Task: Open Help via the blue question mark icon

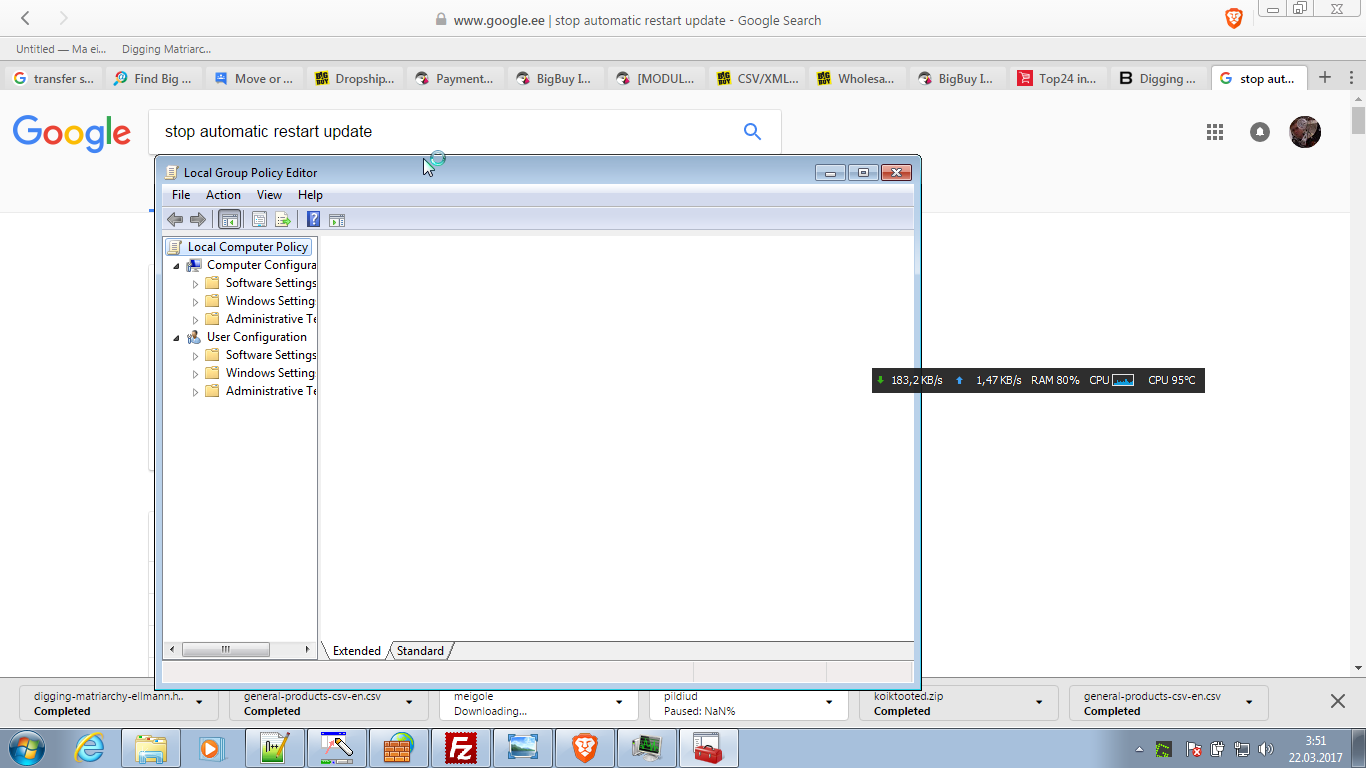Action: point(314,220)
